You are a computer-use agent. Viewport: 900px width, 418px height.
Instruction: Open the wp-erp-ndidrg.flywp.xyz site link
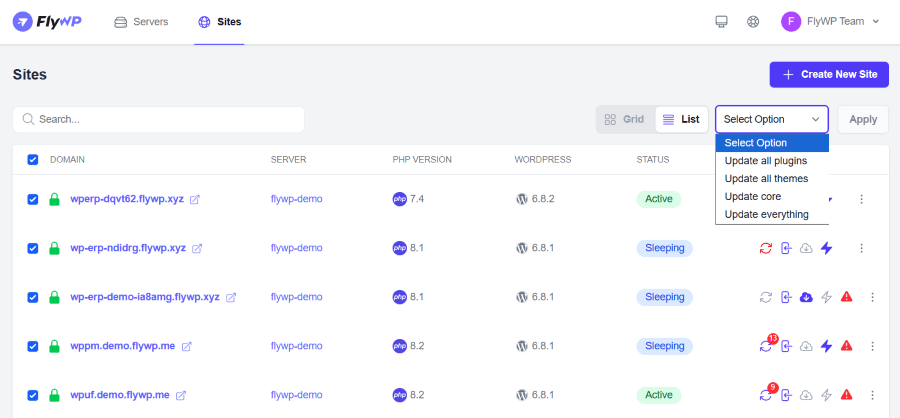128,248
